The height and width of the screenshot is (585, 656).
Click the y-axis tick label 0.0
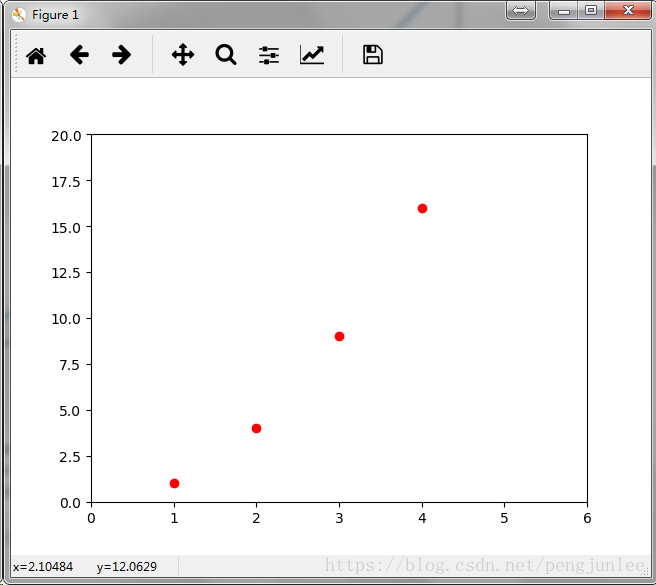coord(70,503)
